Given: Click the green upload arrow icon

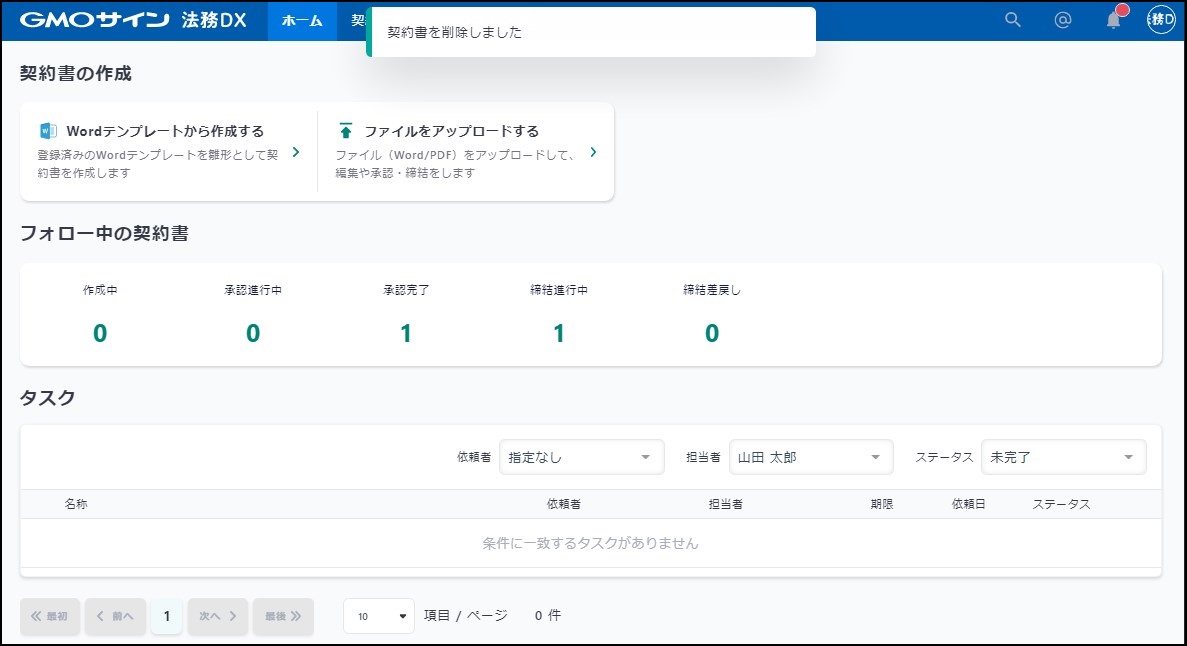Looking at the screenshot, I should [346, 131].
